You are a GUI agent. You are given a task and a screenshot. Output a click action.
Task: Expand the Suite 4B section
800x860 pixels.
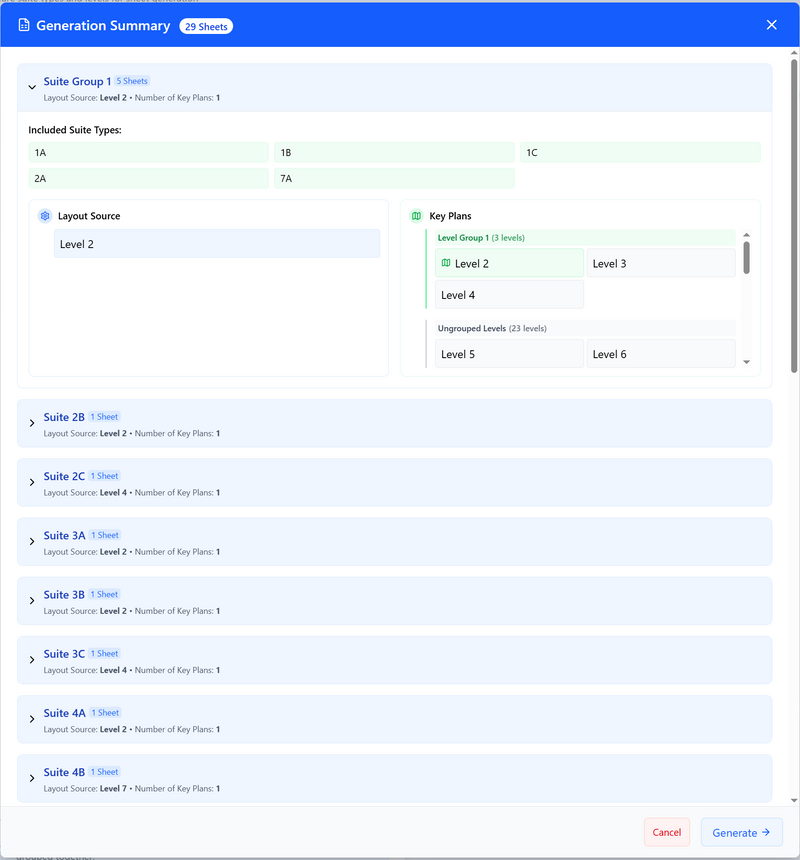pyautogui.click(x=32, y=778)
